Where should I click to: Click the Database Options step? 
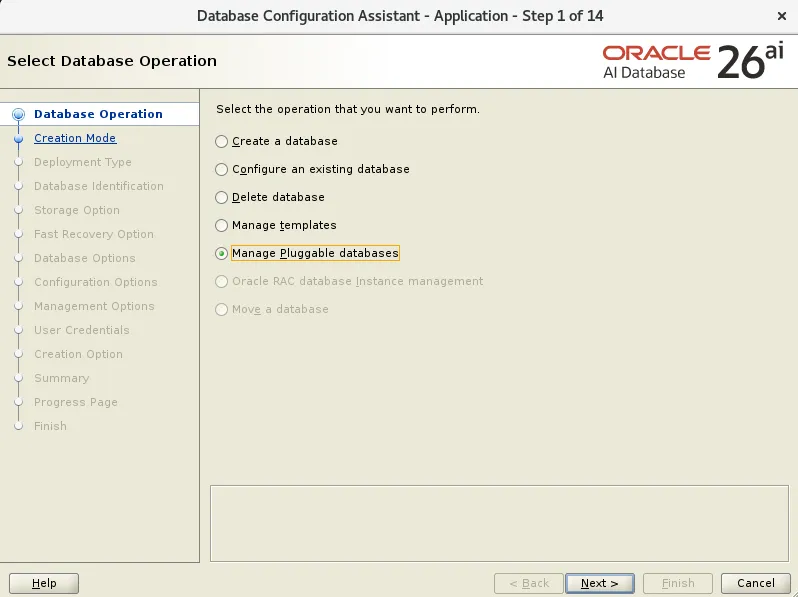pos(84,258)
